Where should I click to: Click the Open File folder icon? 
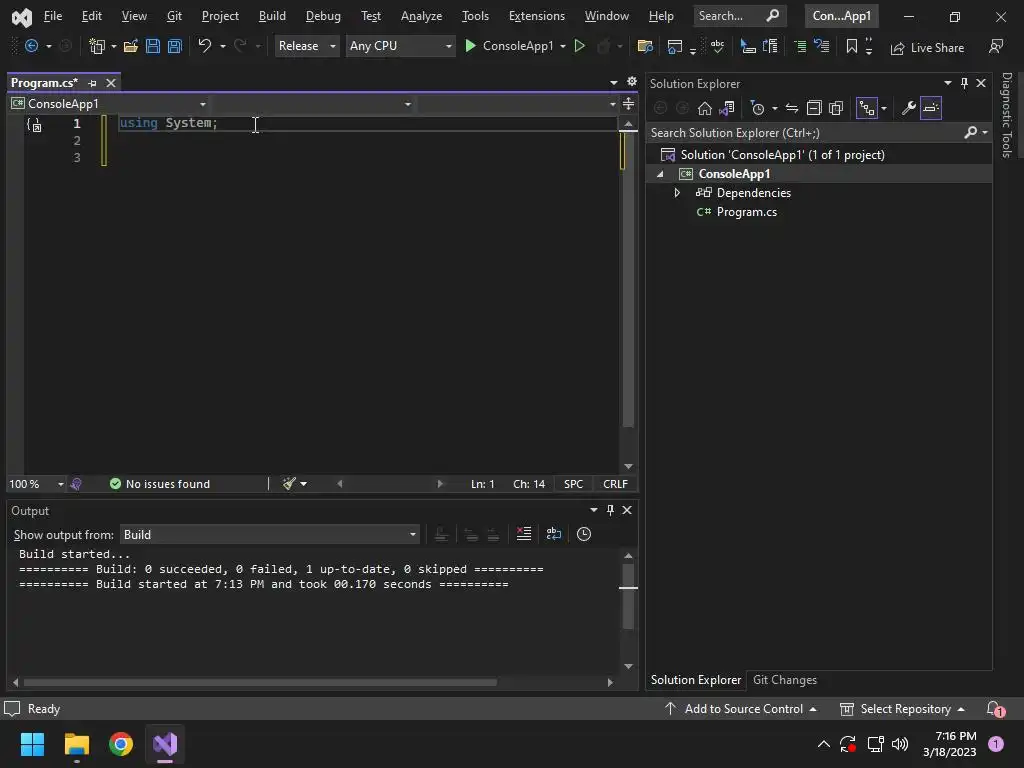[x=131, y=46]
